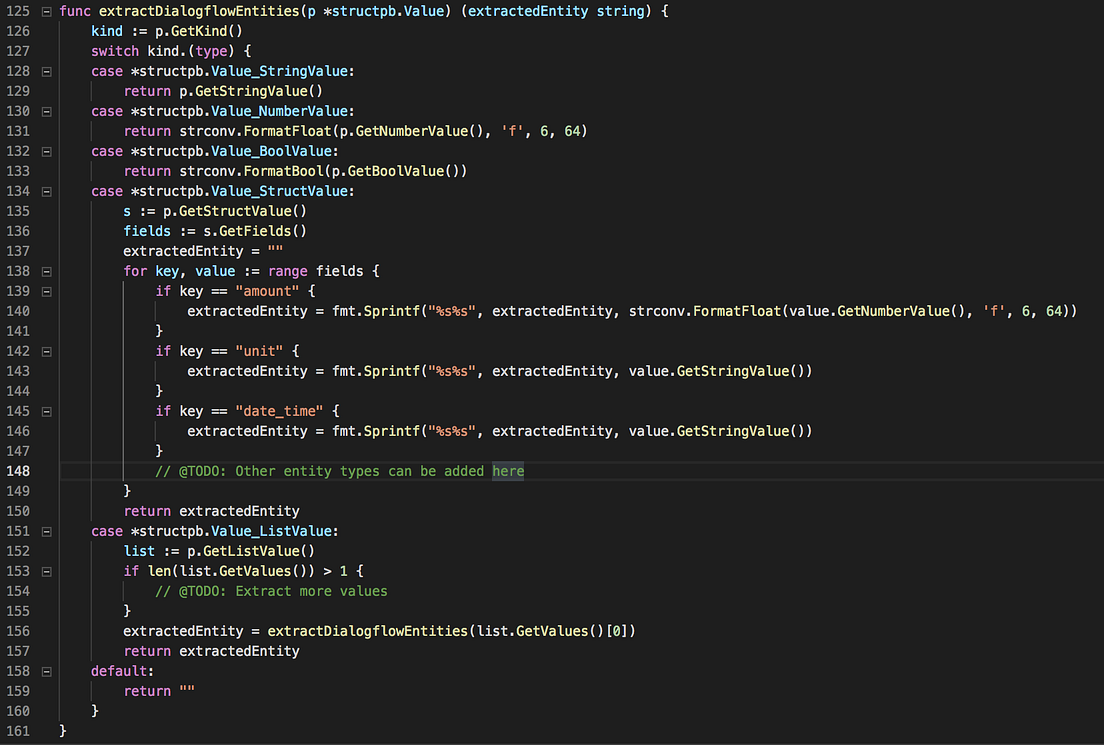Collapse the amount key if block
1104x745 pixels.
pos(46,291)
